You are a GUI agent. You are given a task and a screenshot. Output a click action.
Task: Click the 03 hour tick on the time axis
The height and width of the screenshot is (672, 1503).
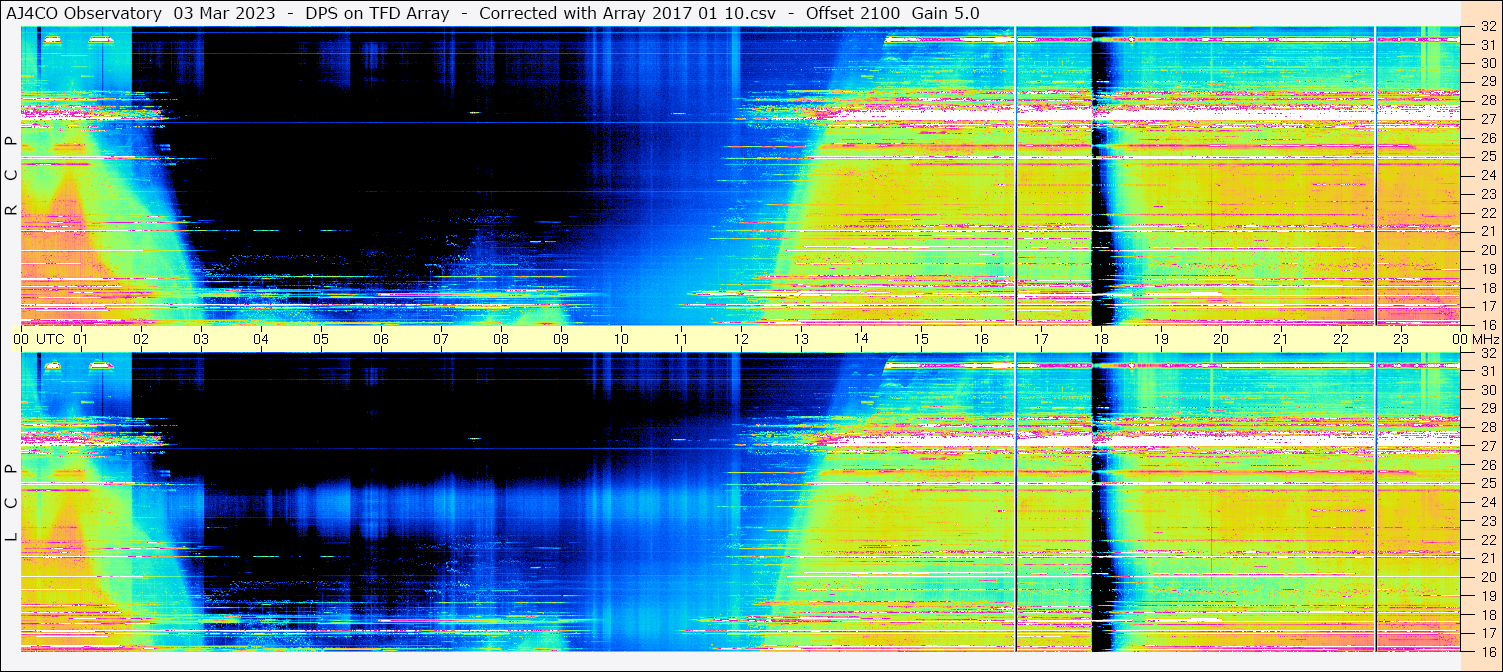point(201,339)
